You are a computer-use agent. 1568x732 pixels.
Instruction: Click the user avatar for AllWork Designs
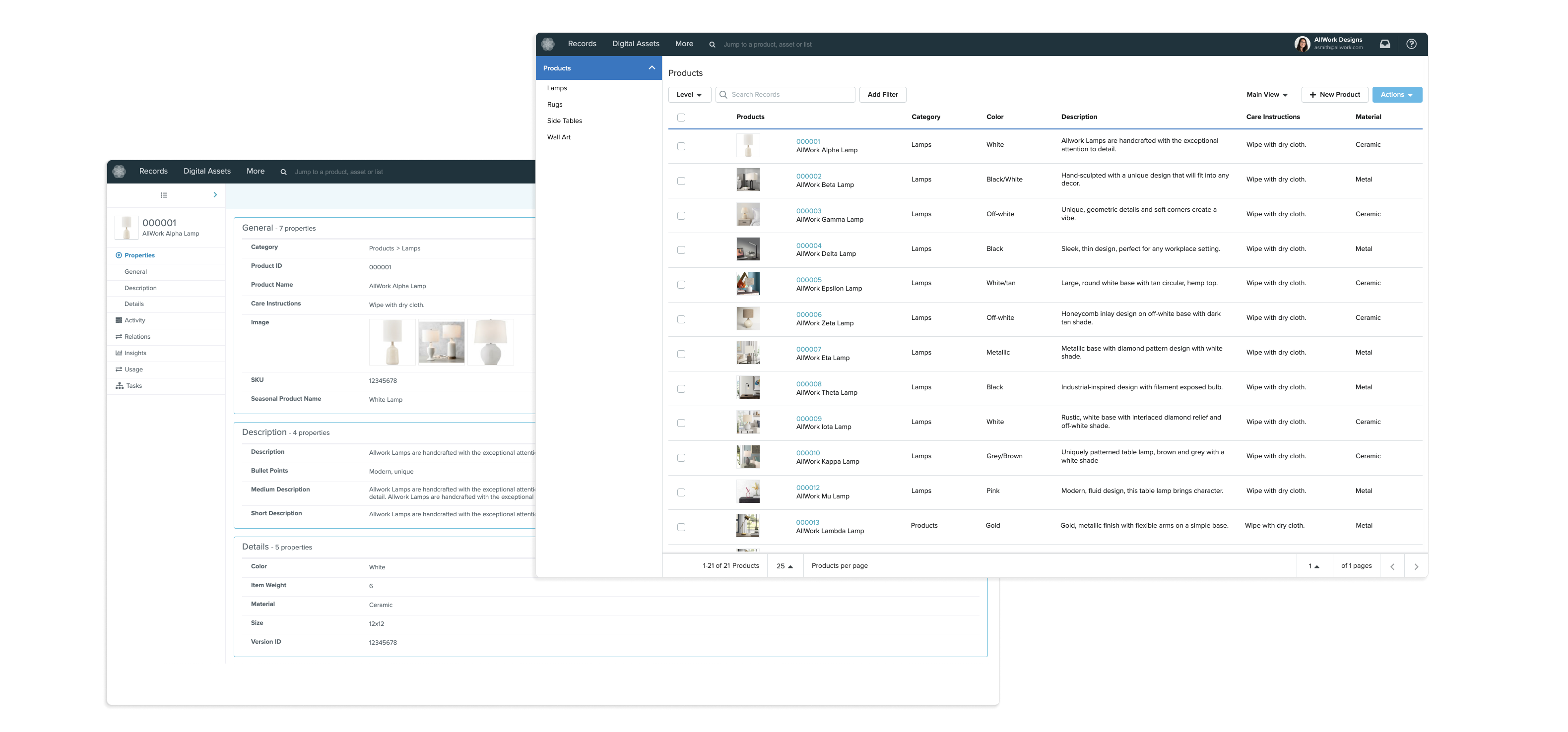1302,44
